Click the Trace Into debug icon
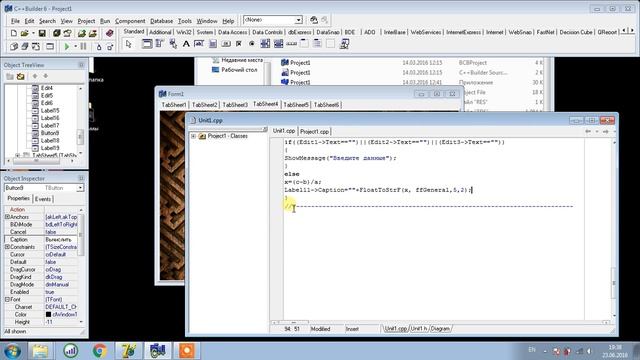The height and width of the screenshot is (360, 640). point(98,47)
